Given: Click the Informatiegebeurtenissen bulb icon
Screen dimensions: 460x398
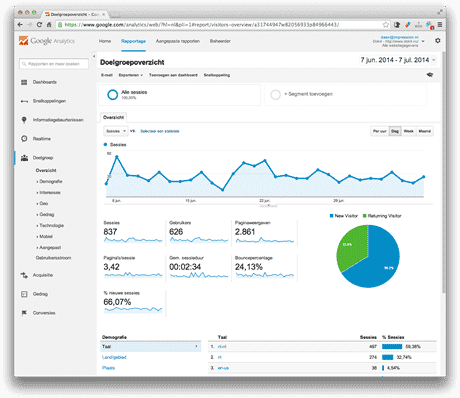Looking at the screenshot, I should click(24, 120).
